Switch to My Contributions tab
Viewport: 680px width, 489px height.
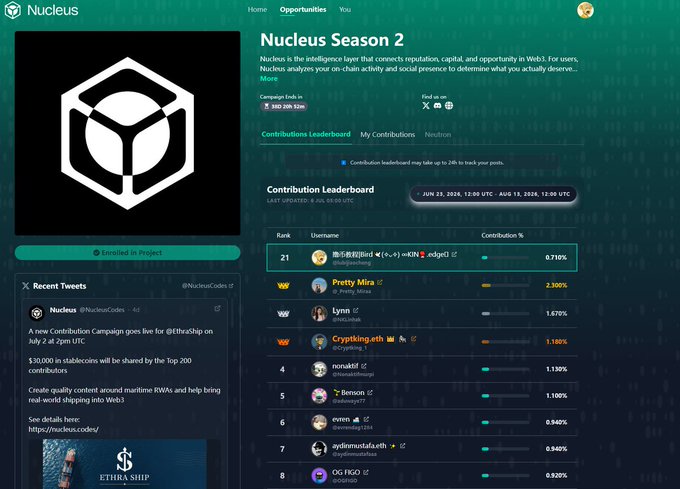387,135
